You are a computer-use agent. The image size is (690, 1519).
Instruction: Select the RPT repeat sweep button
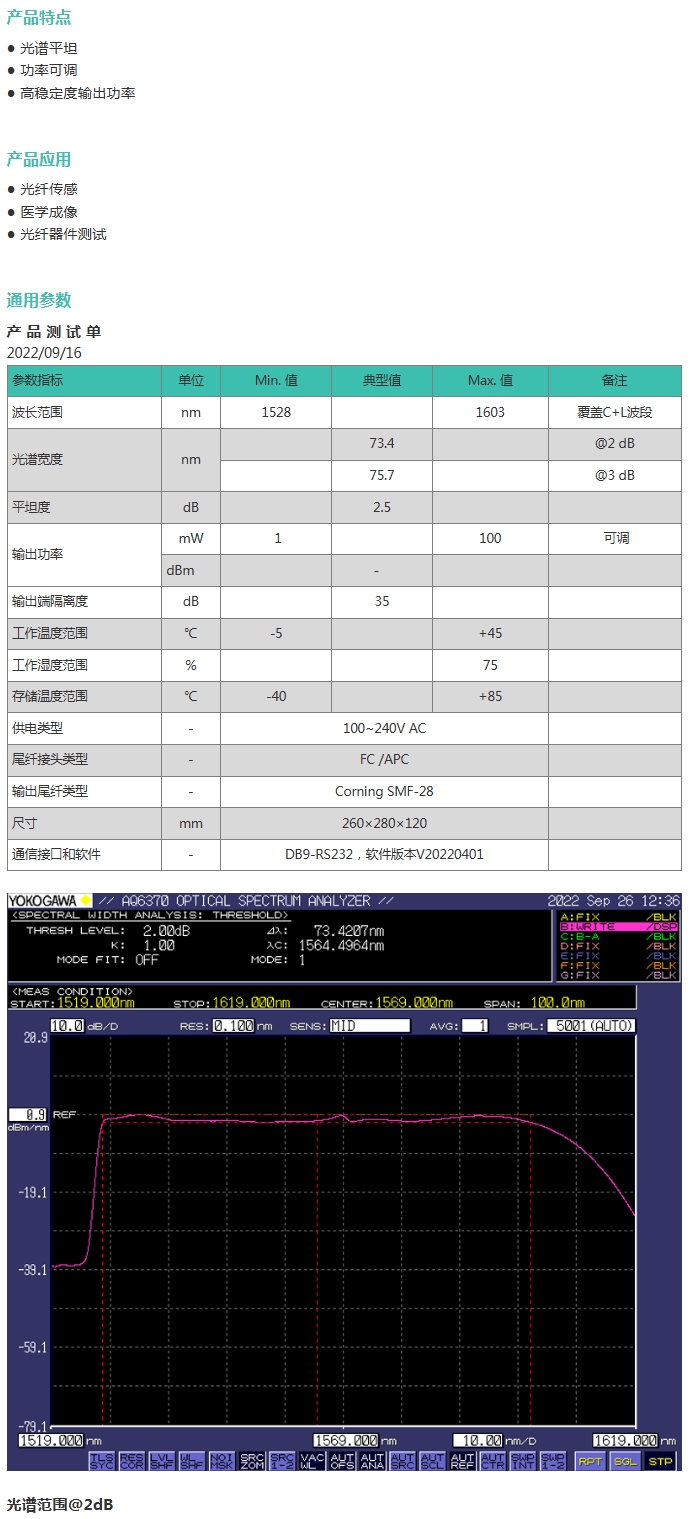[590, 1460]
